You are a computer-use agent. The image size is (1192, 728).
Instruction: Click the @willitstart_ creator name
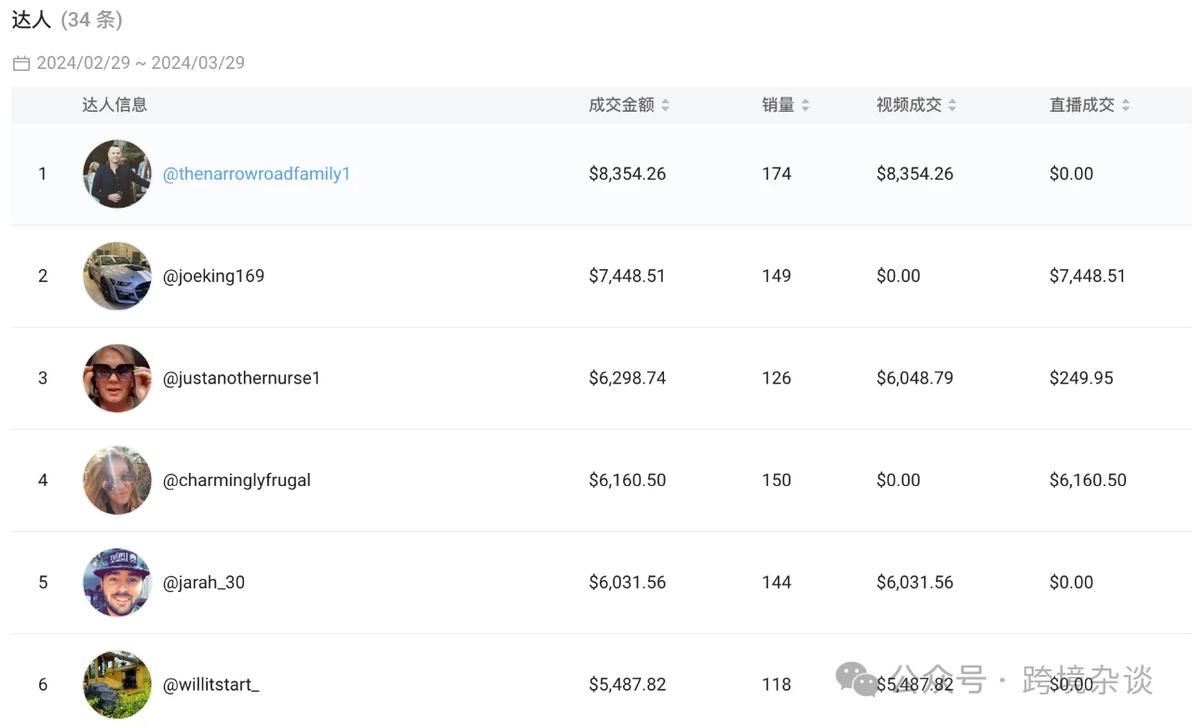tap(210, 684)
